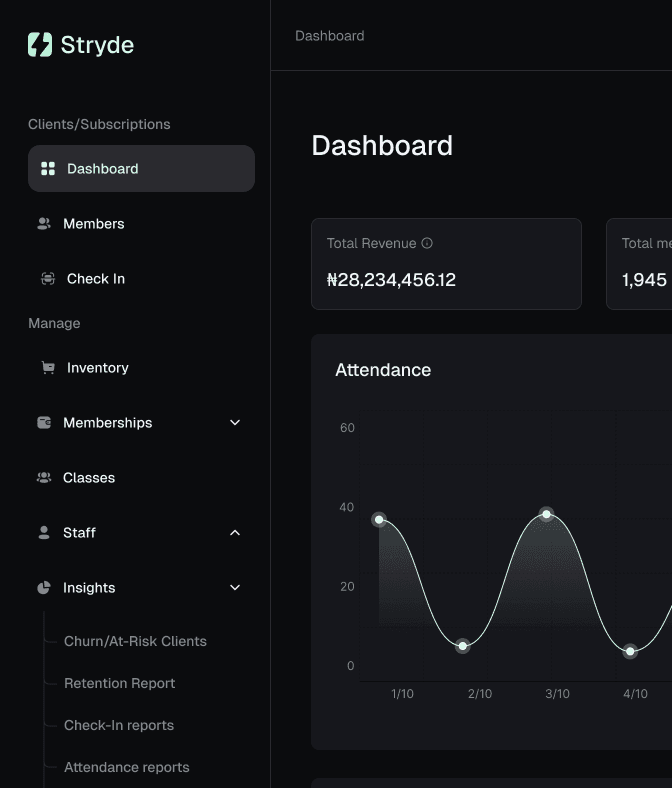Click the Staff person icon
This screenshot has width=672, height=788.
coord(44,533)
